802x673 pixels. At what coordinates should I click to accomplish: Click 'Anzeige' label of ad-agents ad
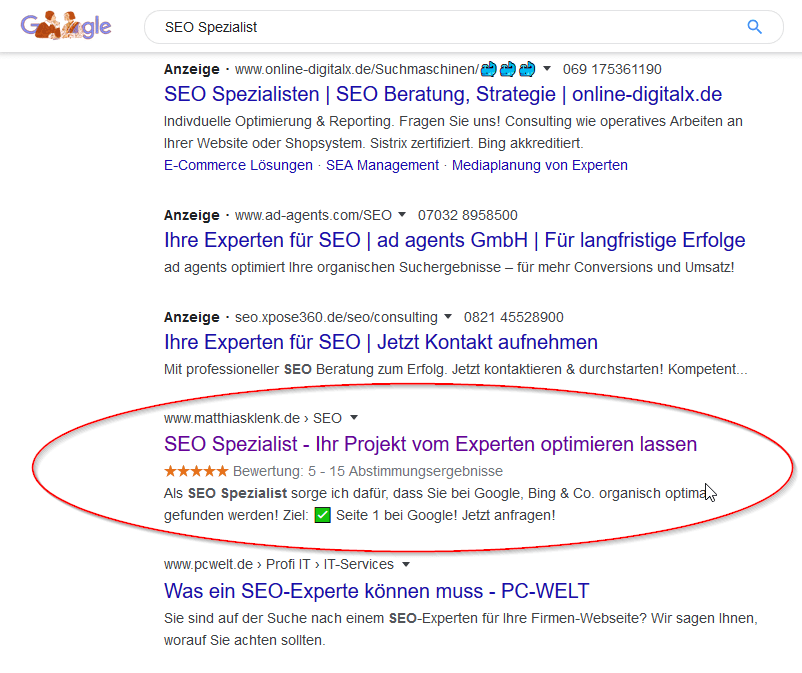click(192, 215)
